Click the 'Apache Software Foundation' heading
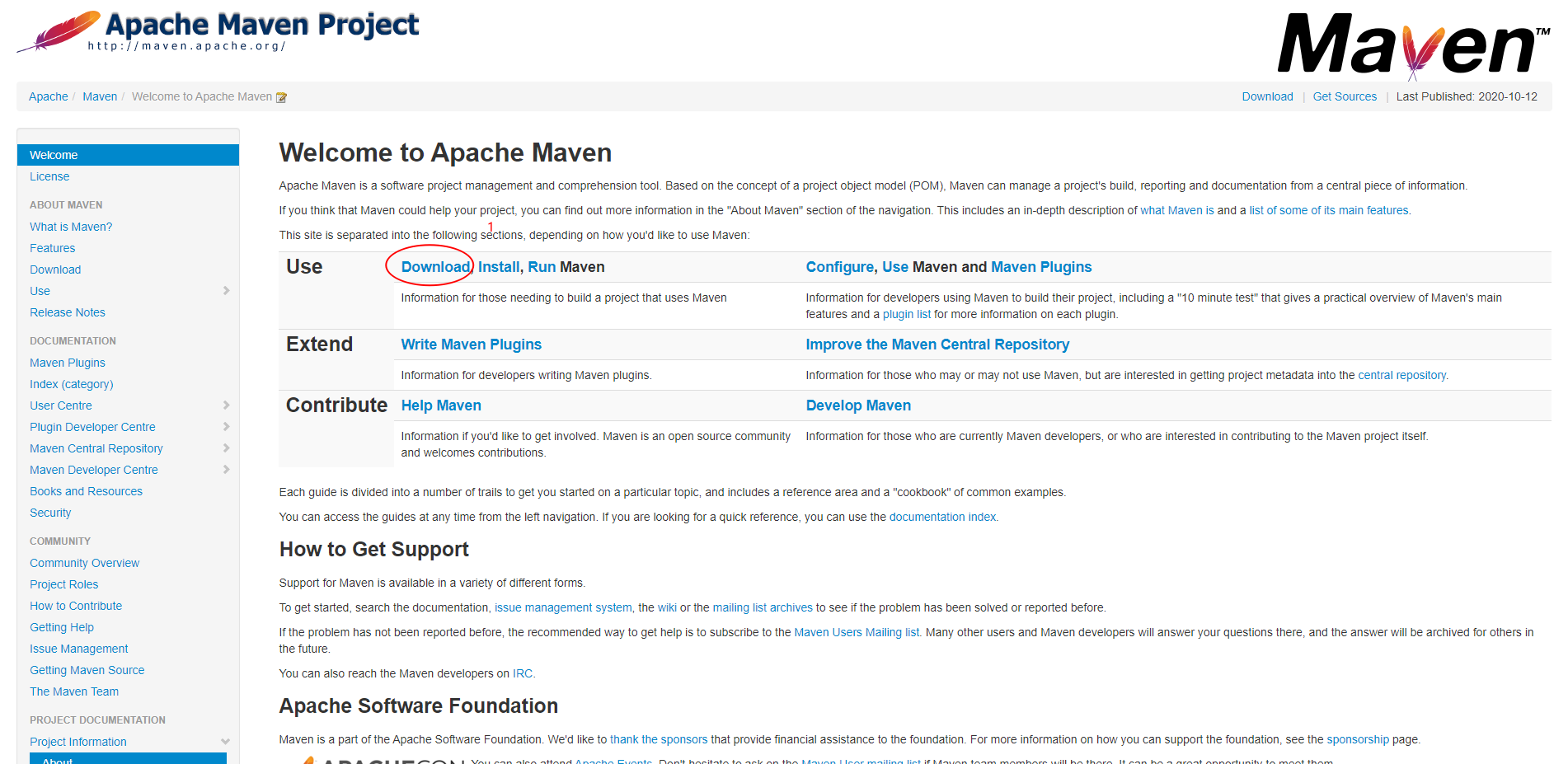The width and height of the screenshot is (1568, 764). pyautogui.click(x=419, y=706)
